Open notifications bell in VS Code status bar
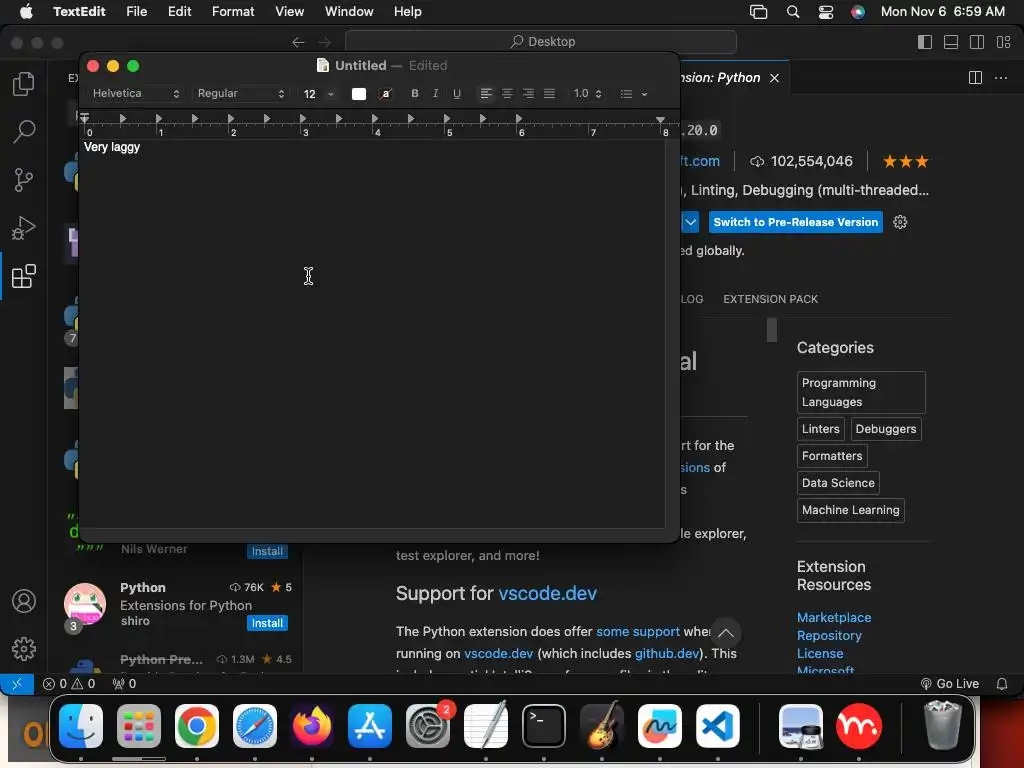Viewport: 1024px width, 768px height. (1002, 684)
